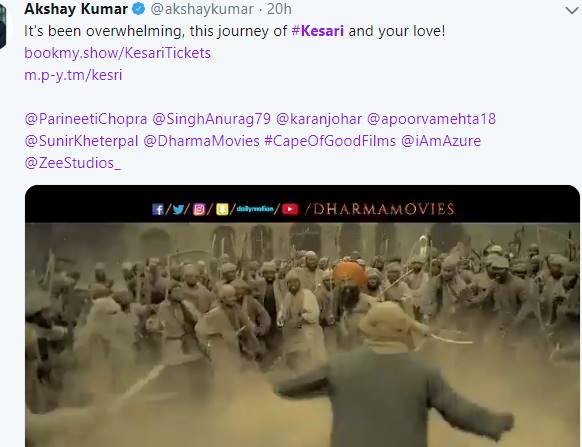Screen dimensions: 582x447
Task: Click the YouTube icon in video banner
Action: [x=290, y=209]
